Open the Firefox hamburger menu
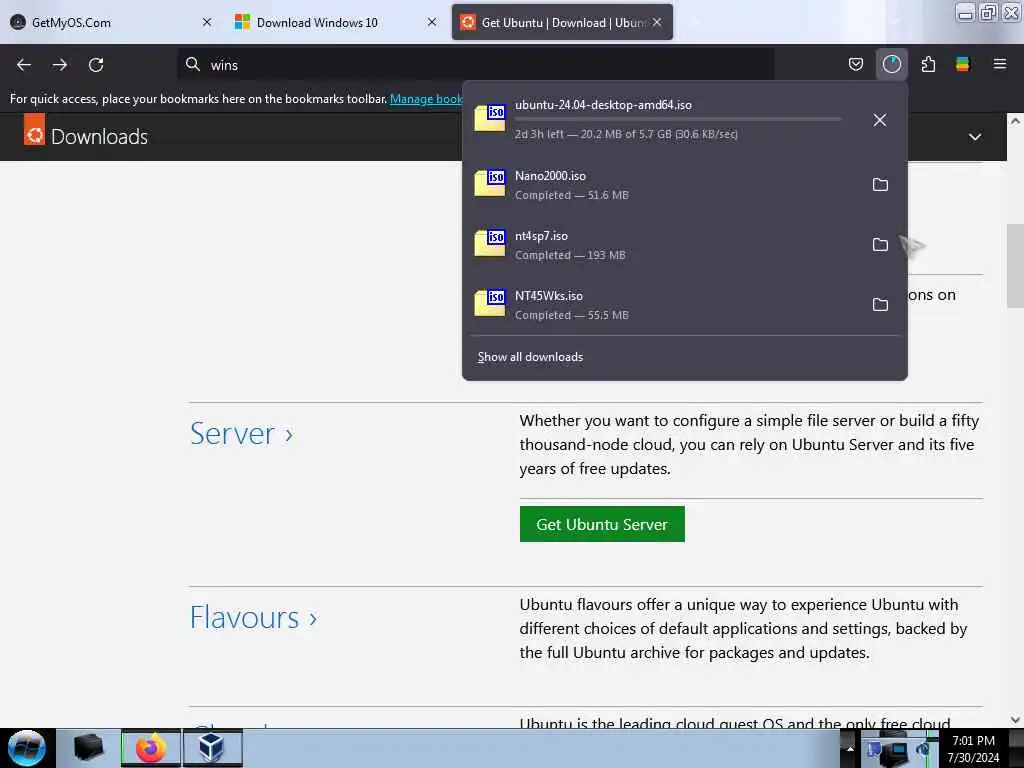This screenshot has width=1024, height=768. point(999,64)
